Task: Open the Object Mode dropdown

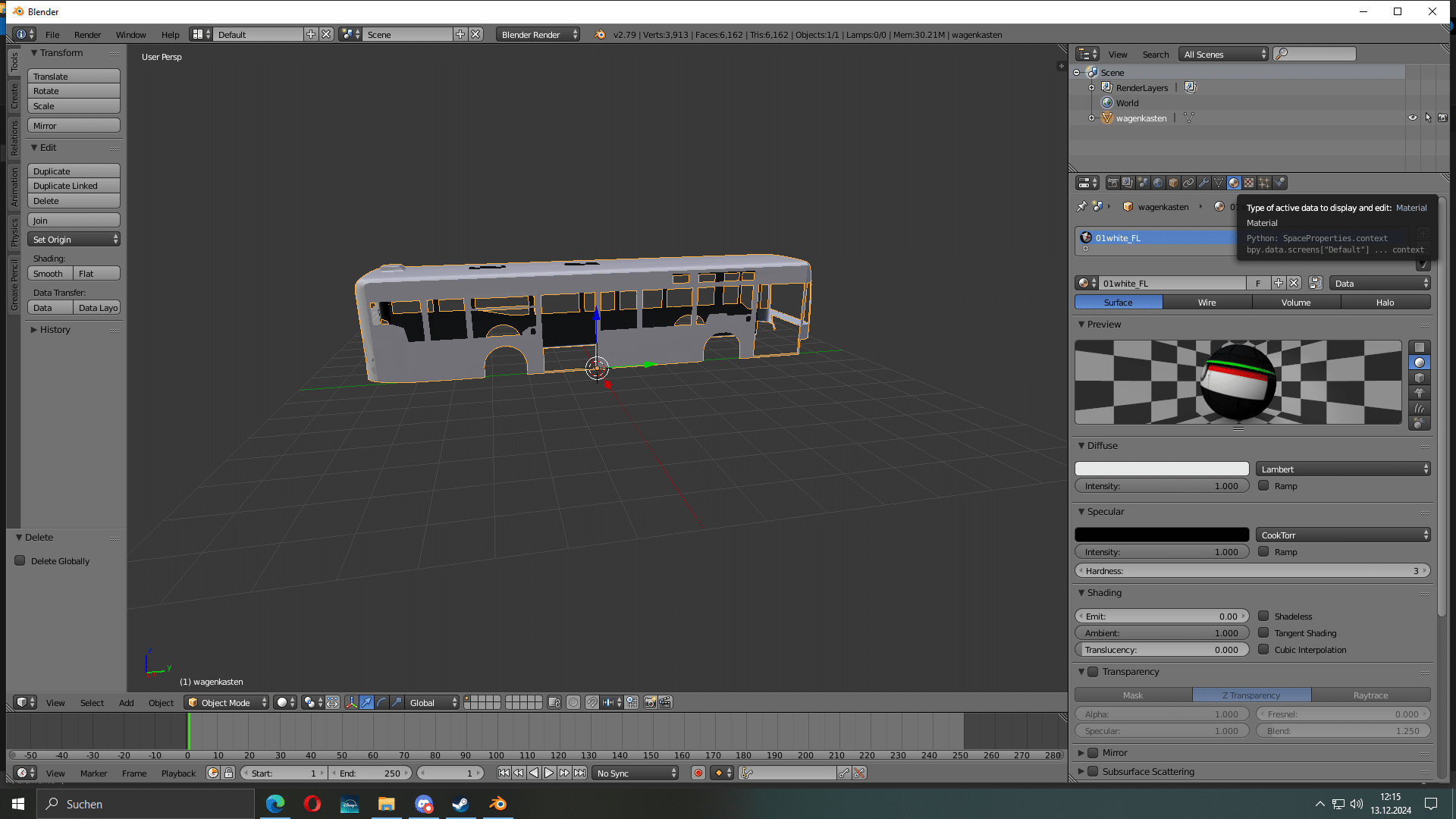Action: point(226,702)
